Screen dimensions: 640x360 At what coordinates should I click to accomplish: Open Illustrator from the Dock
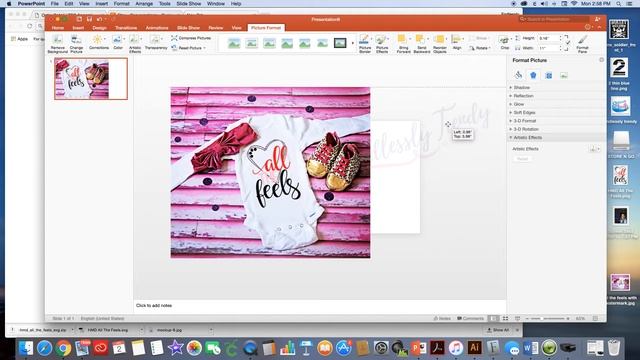point(474,348)
